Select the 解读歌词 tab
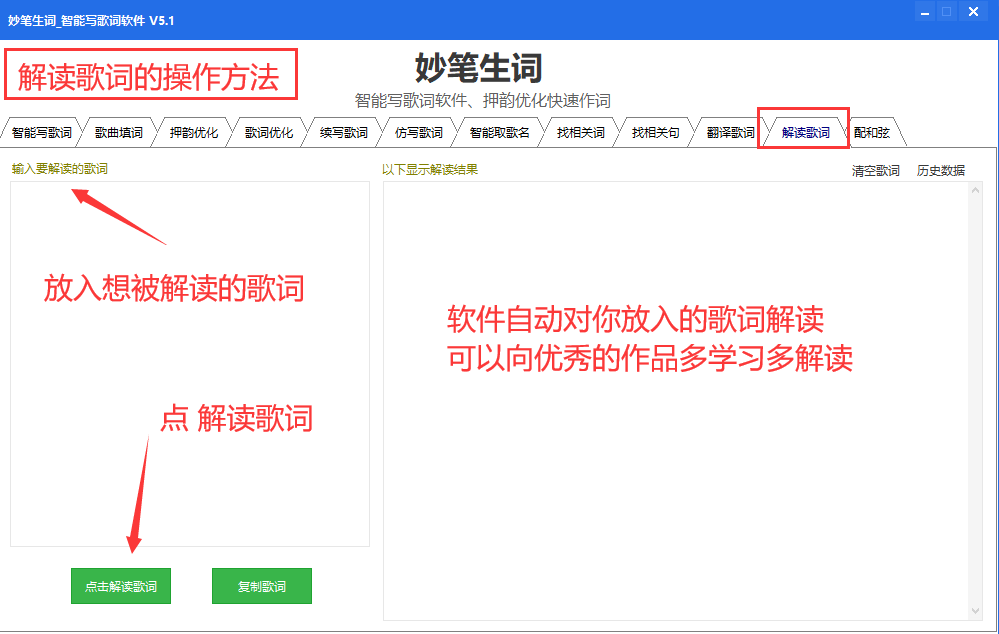This screenshot has width=999, height=634. point(806,133)
